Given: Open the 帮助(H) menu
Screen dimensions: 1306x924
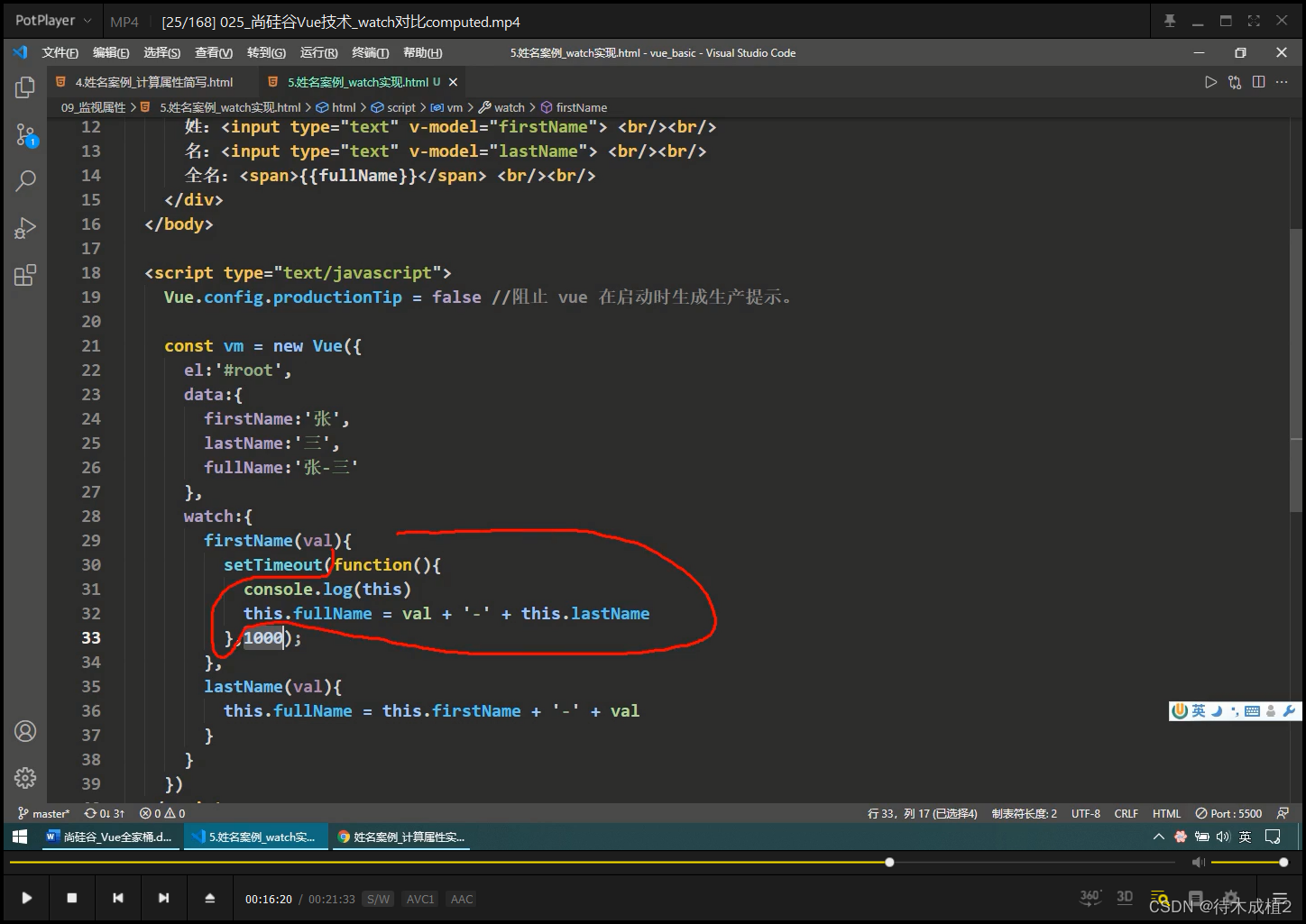Looking at the screenshot, I should point(422,52).
